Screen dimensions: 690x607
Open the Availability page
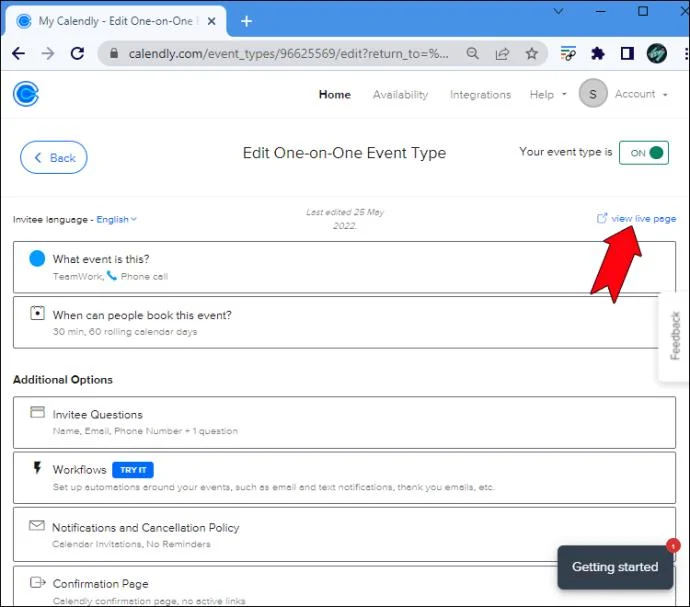coord(400,94)
